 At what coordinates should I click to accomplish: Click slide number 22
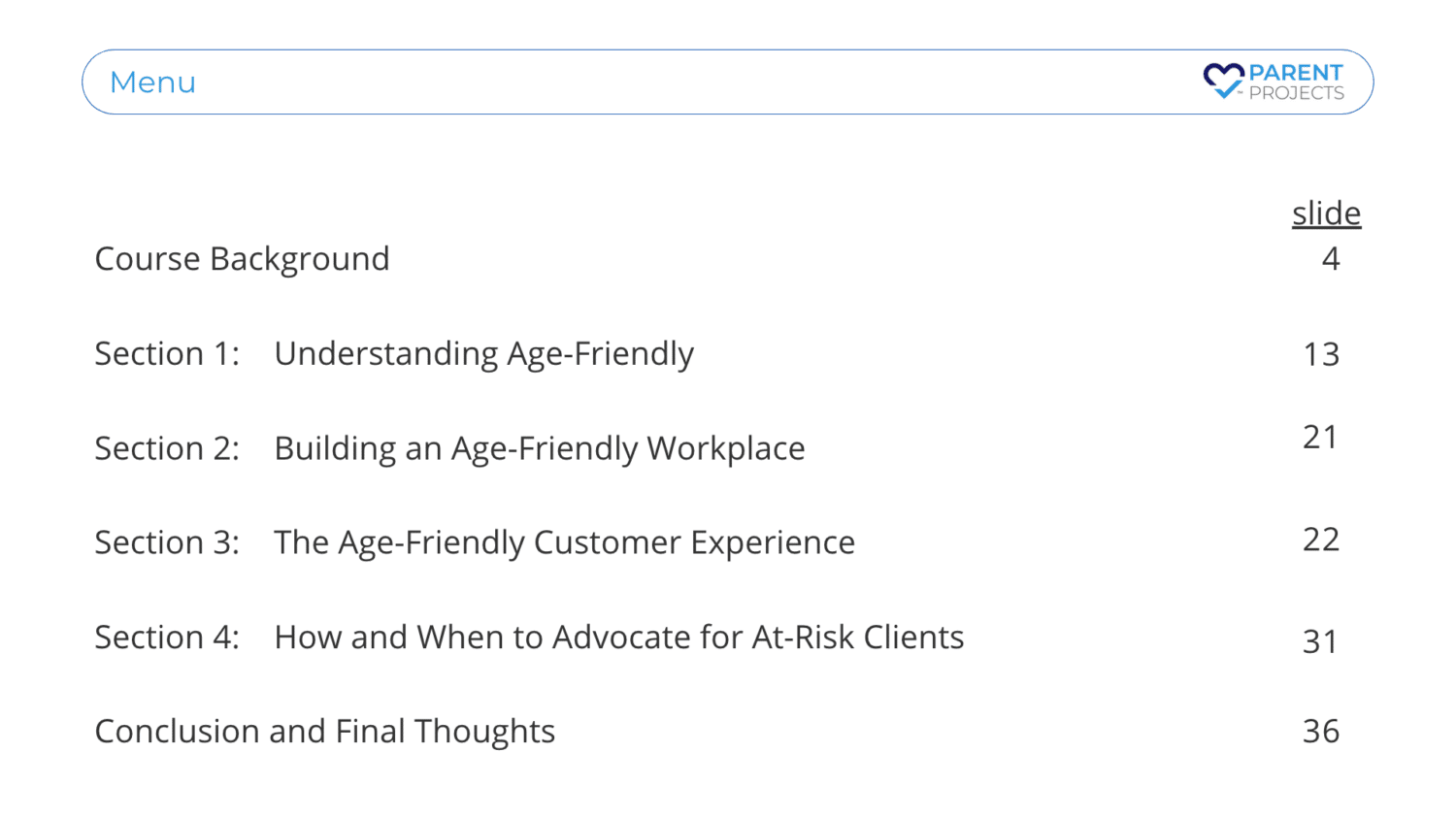(x=1321, y=540)
